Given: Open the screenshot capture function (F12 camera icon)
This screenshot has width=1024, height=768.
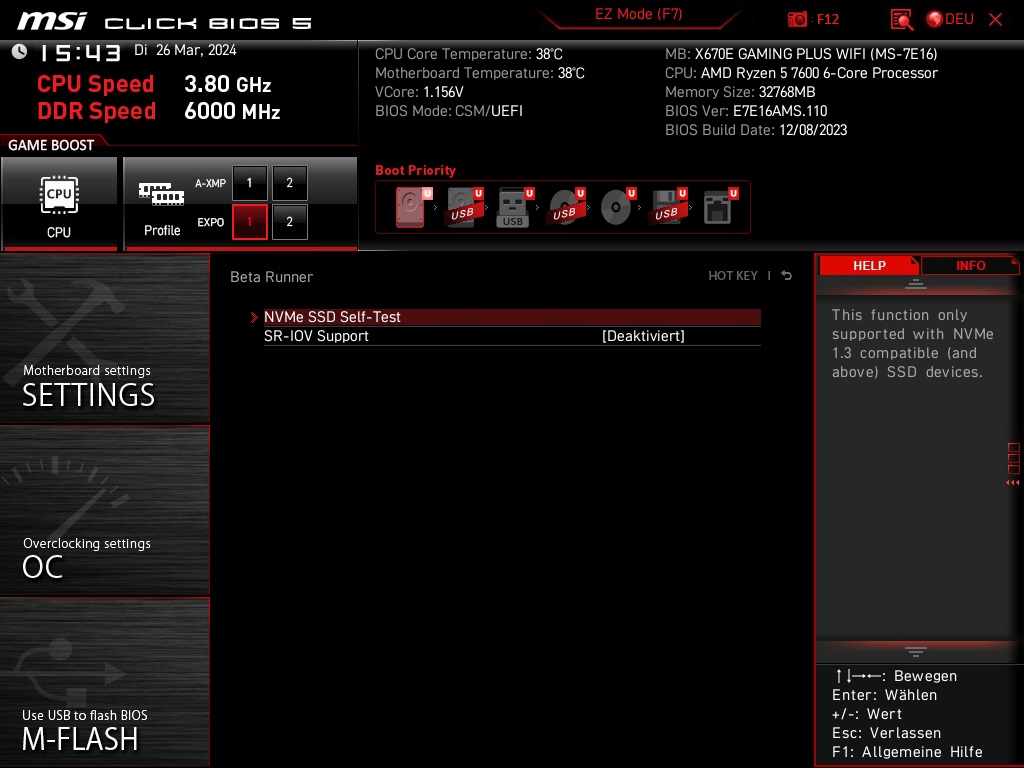Looking at the screenshot, I should pos(798,18).
